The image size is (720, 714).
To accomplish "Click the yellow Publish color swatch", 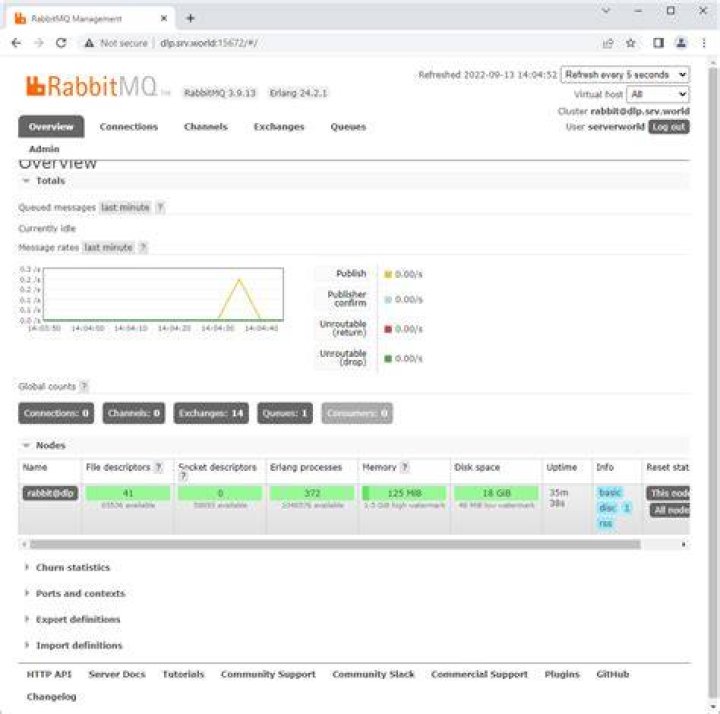I will pyautogui.click(x=388, y=274).
